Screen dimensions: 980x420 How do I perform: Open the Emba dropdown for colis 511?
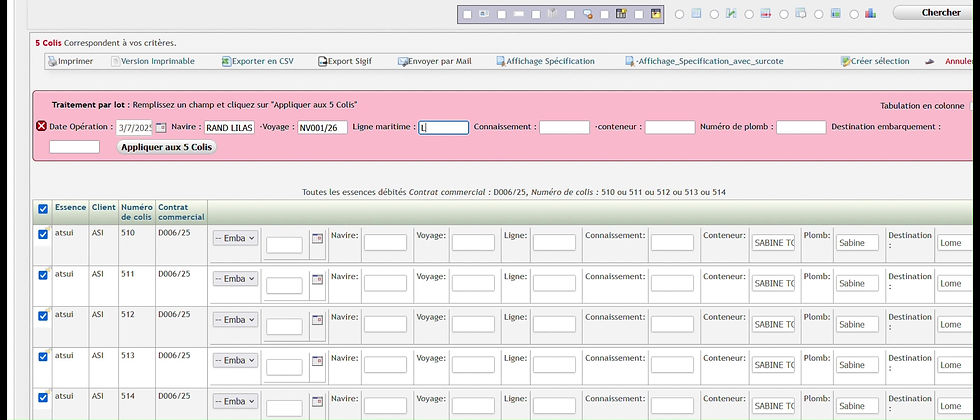point(235,279)
